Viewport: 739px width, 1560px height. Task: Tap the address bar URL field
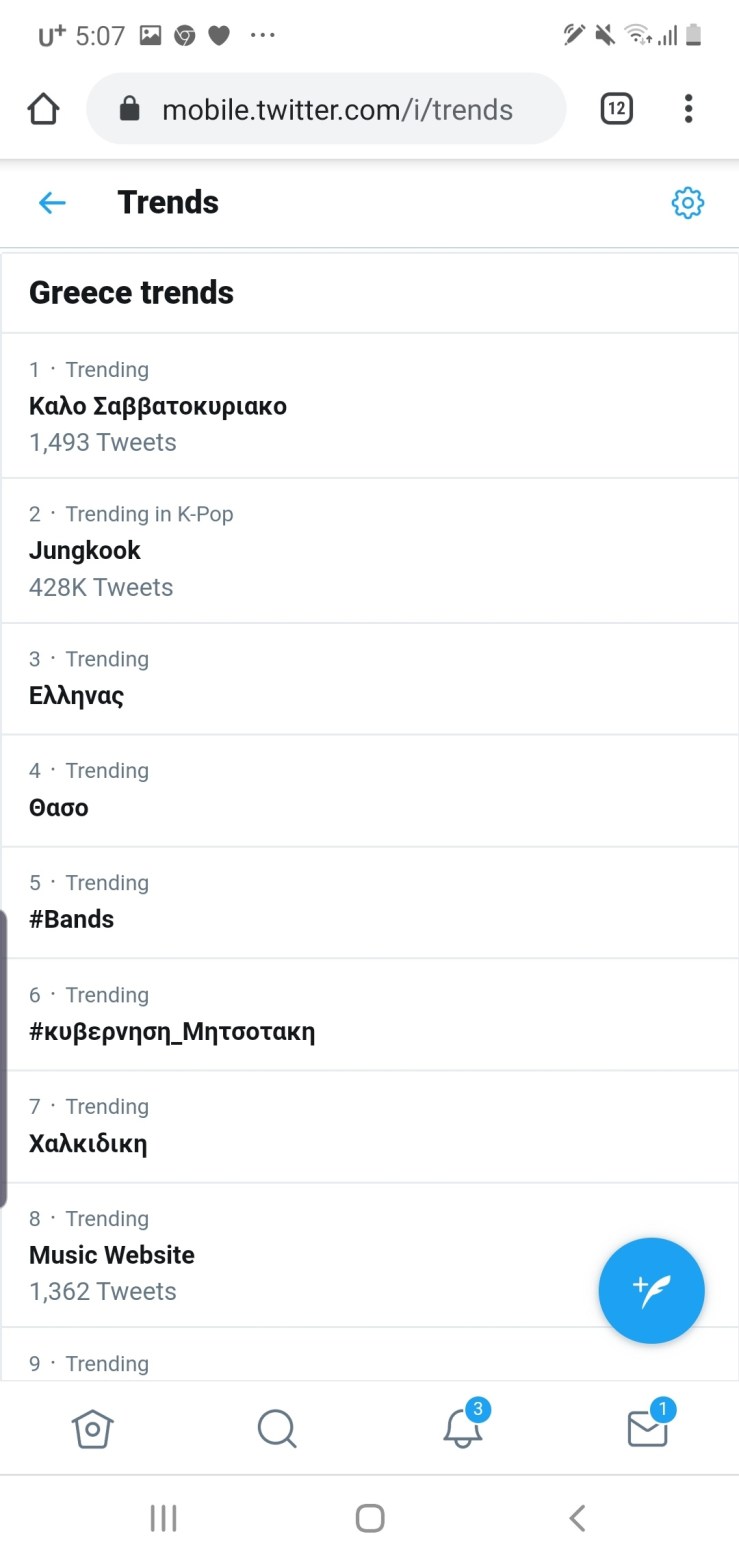(337, 109)
